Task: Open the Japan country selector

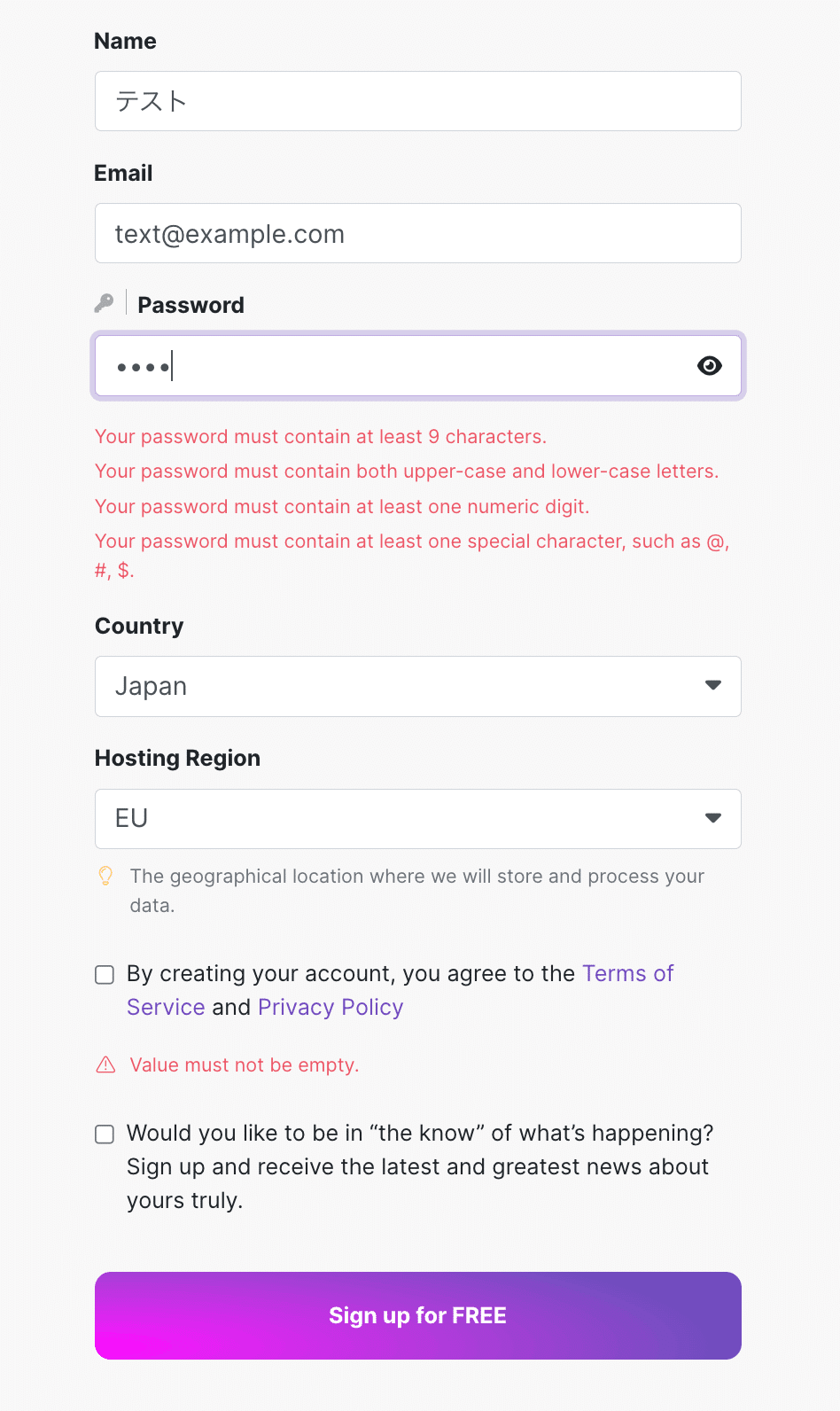Action: pyautogui.click(x=399, y=686)
